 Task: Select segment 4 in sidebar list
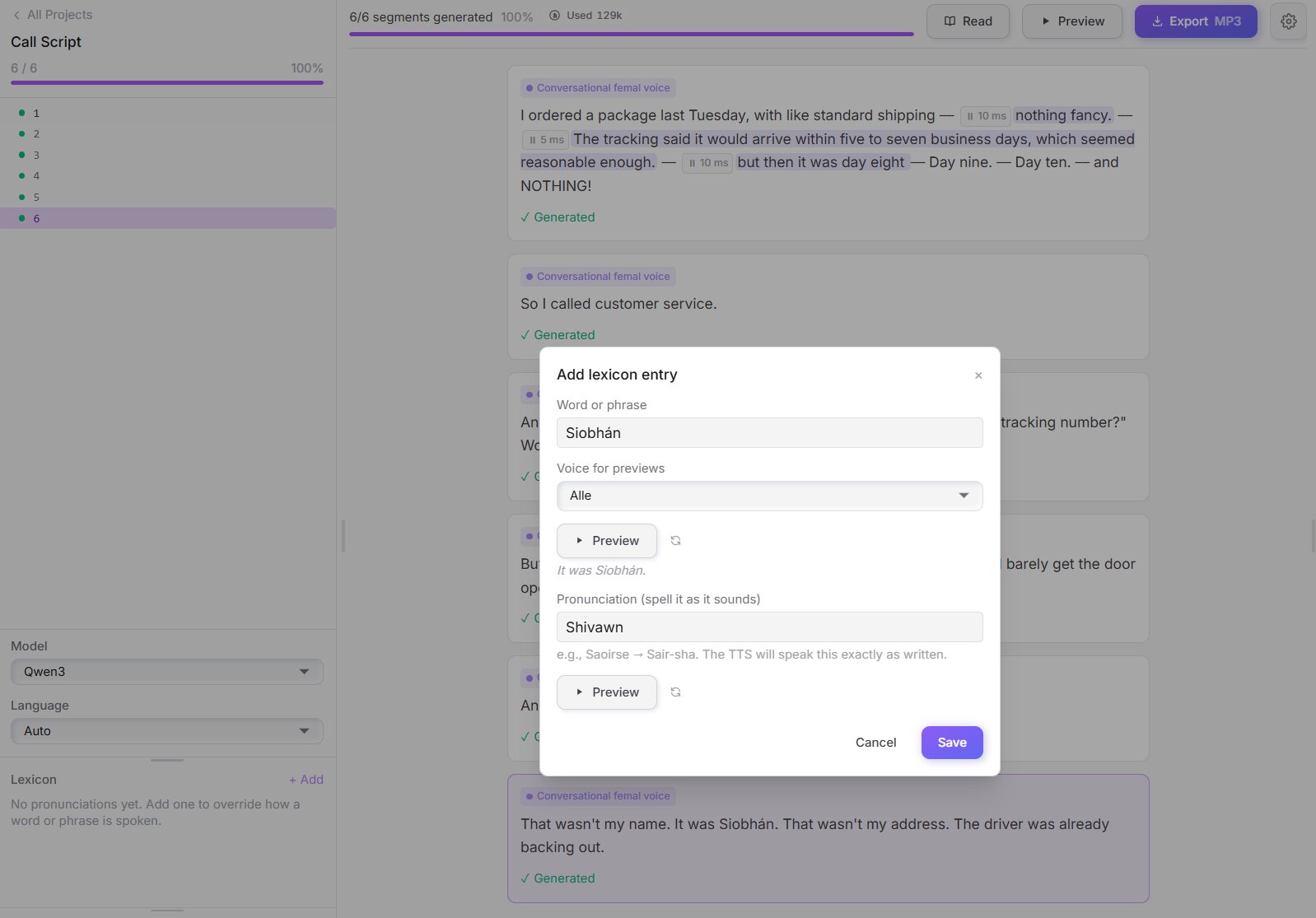click(x=168, y=175)
